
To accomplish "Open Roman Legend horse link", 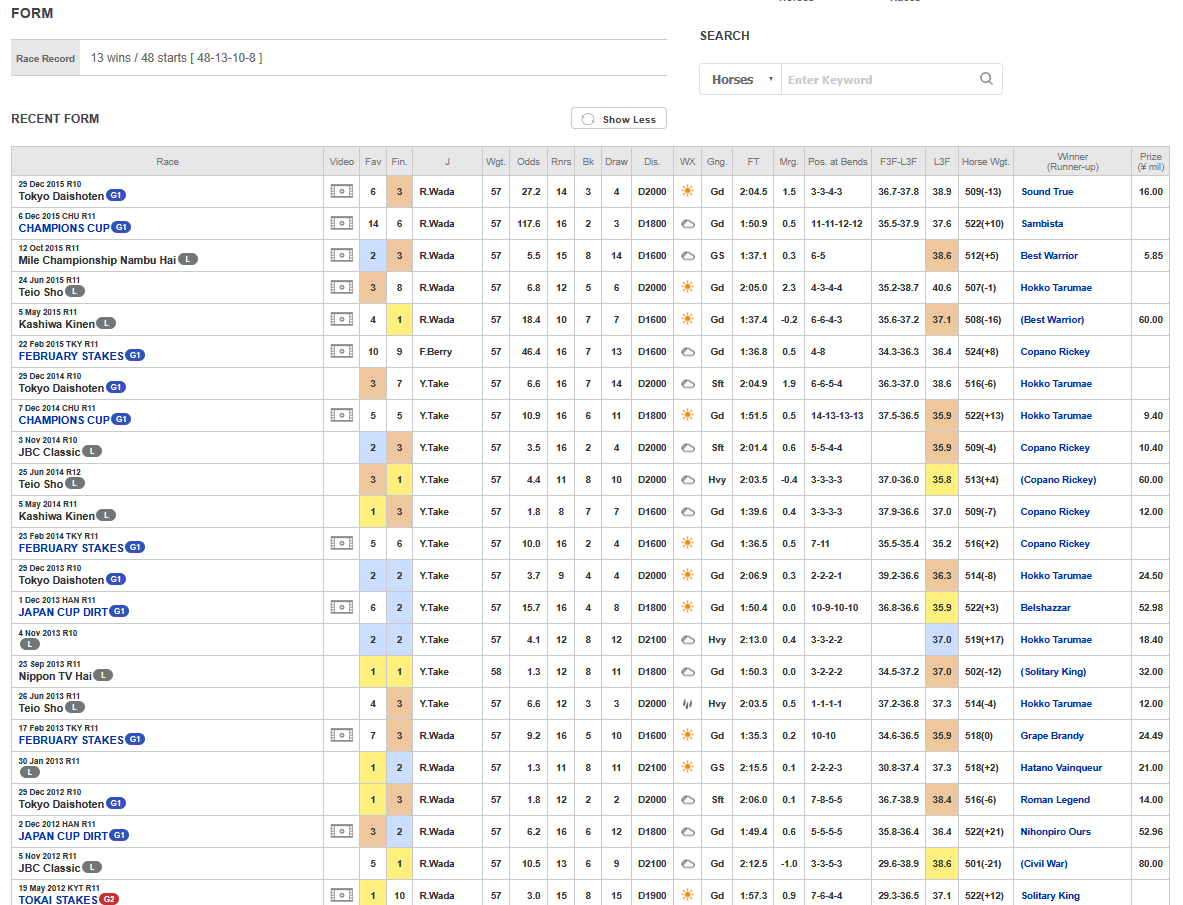I will click(1055, 799).
